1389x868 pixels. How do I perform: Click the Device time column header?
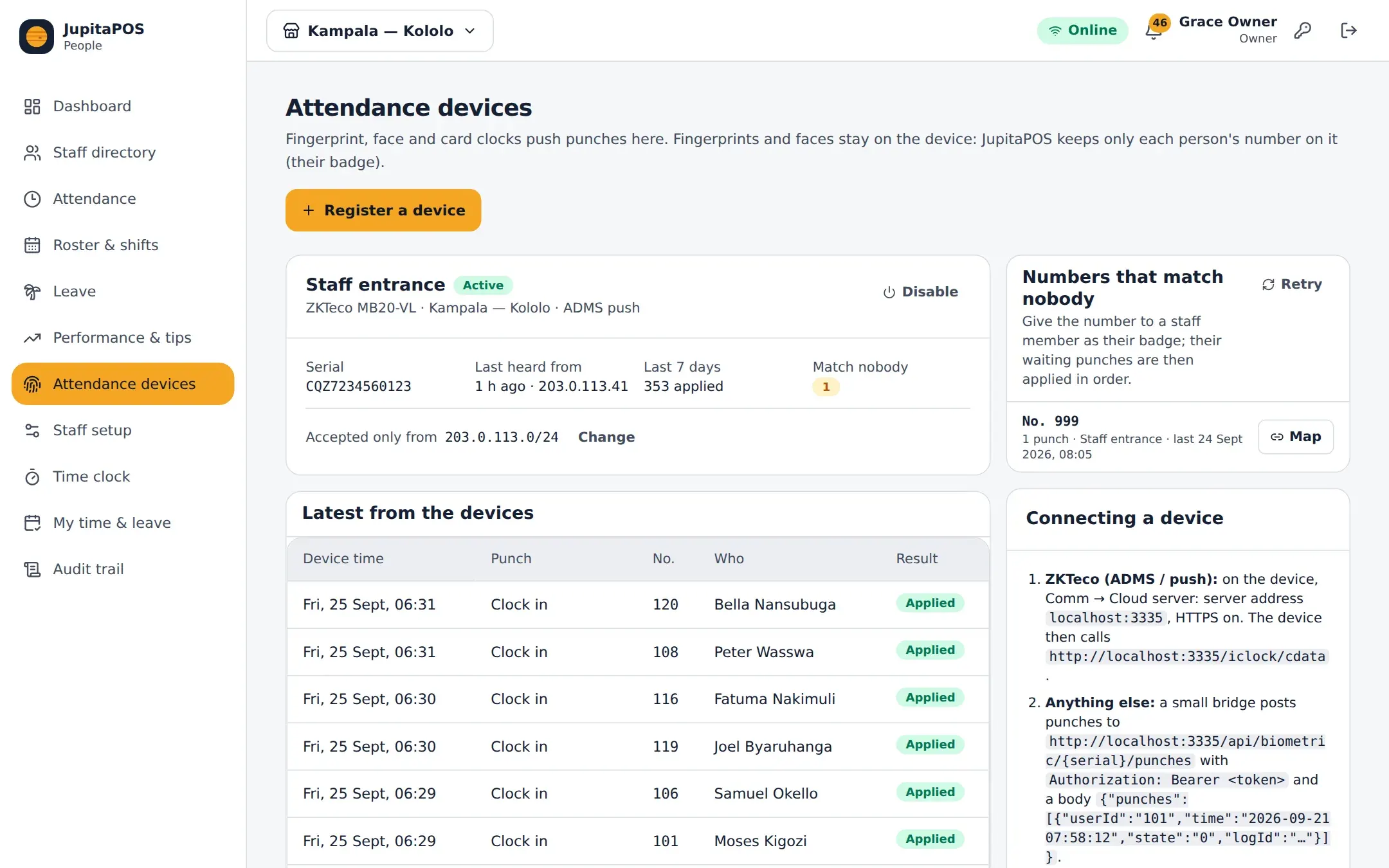click(x=343, y=559)
